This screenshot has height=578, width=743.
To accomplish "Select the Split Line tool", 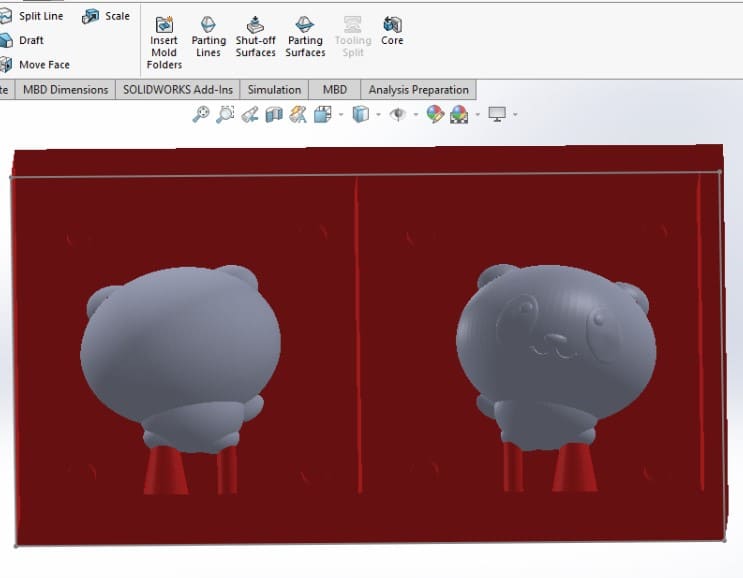I will pos(32,16).
